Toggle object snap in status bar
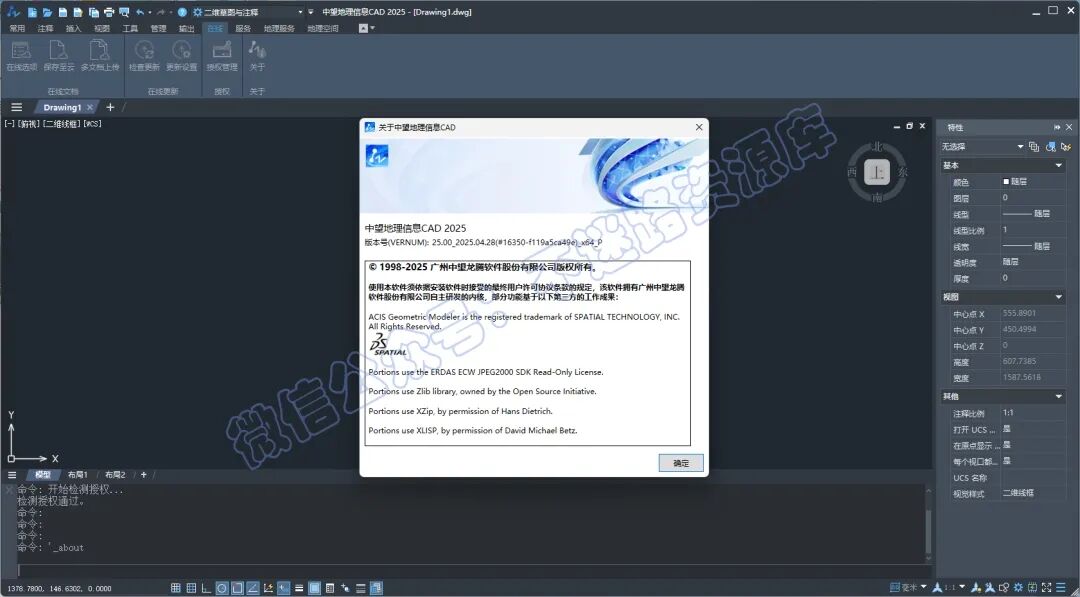The width and height of the screenshot is (1080, 597). 237,588
